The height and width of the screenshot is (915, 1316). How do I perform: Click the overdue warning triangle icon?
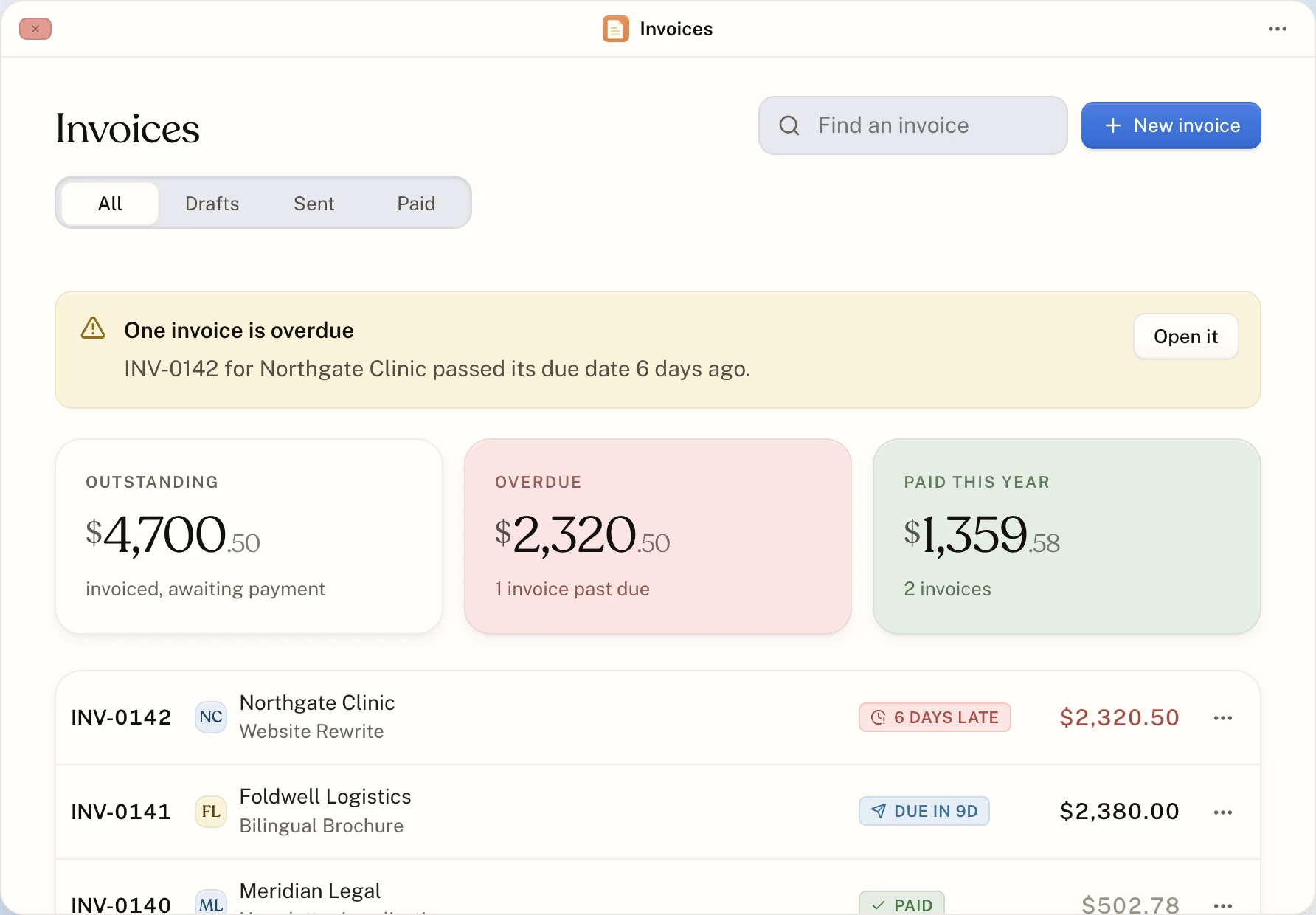click(93, 328)
